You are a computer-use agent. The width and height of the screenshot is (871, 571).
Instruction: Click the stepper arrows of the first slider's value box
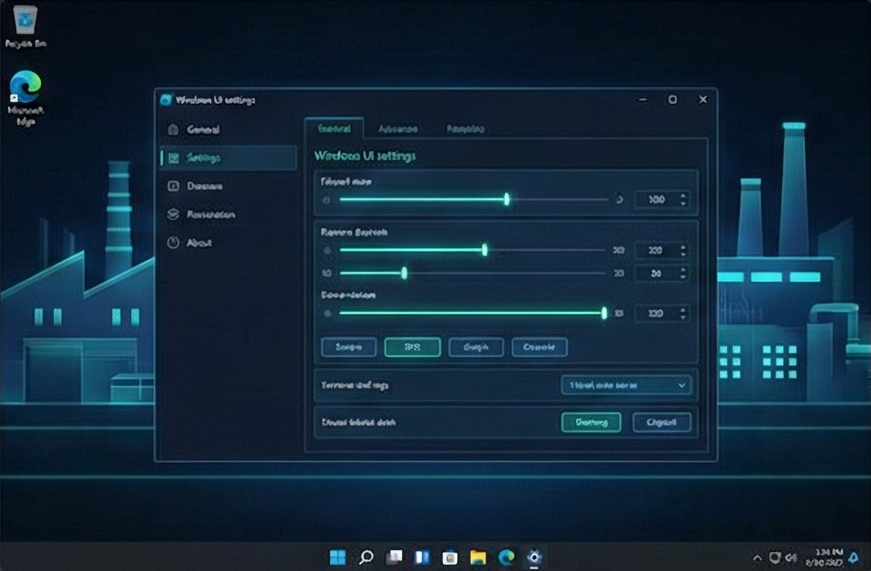click(683, 200)
